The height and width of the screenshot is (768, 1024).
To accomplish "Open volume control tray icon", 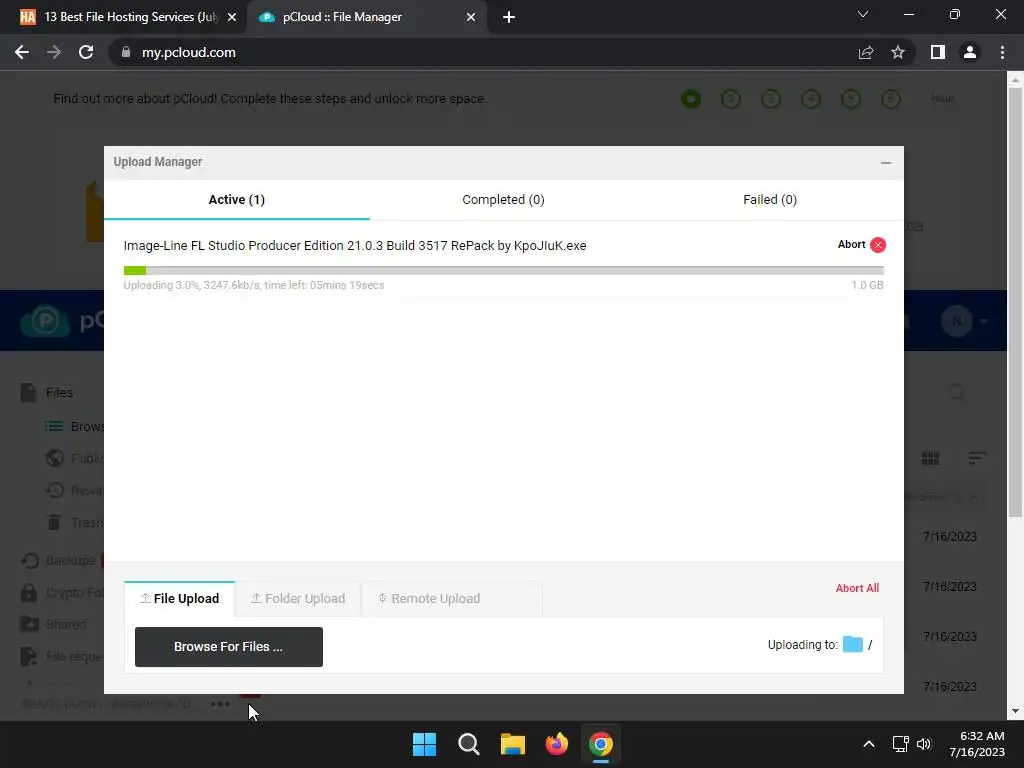I will pyautogui.click(x=923, y=744).
